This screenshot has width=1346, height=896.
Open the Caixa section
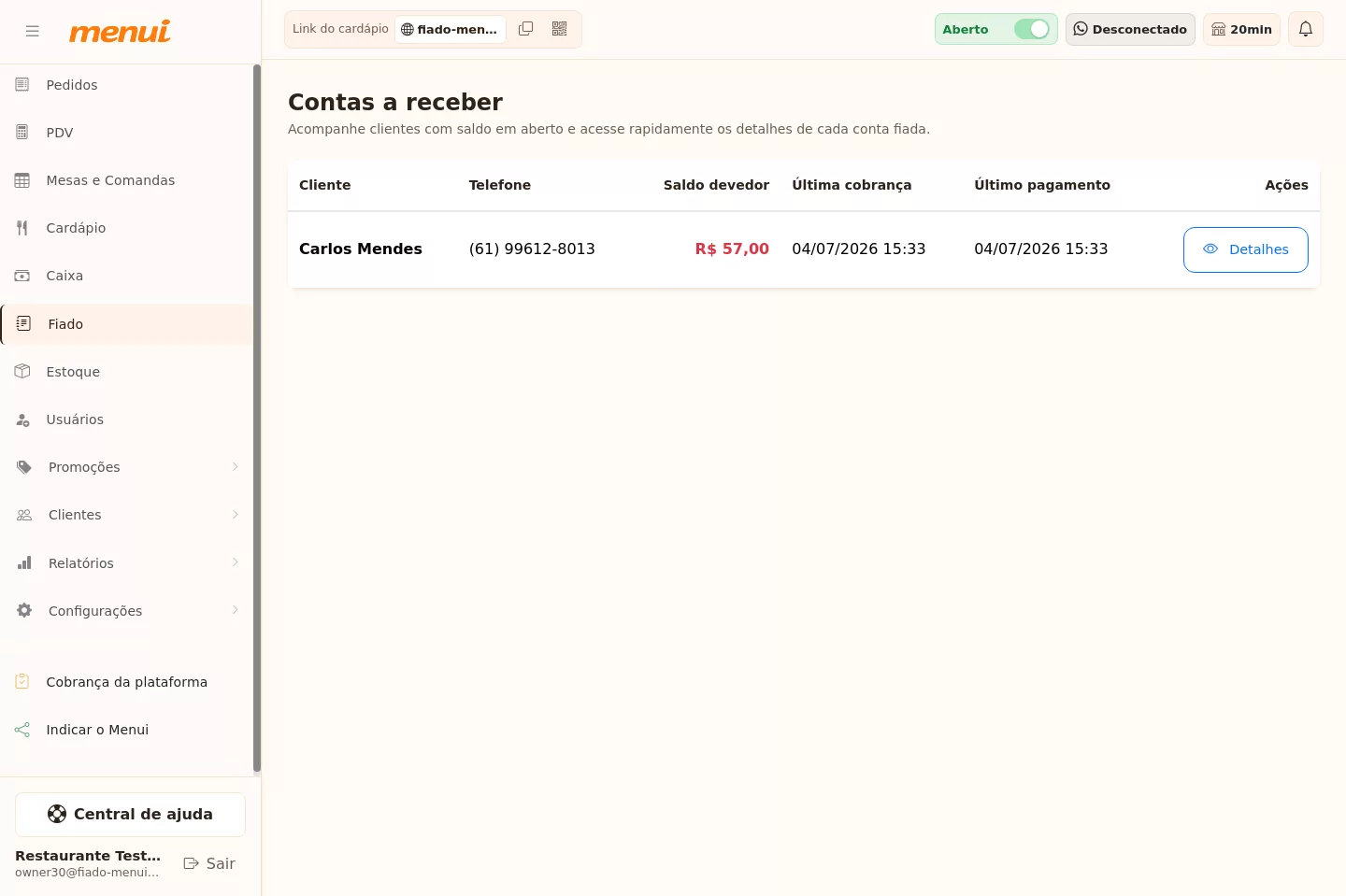[x=127, y=276]
